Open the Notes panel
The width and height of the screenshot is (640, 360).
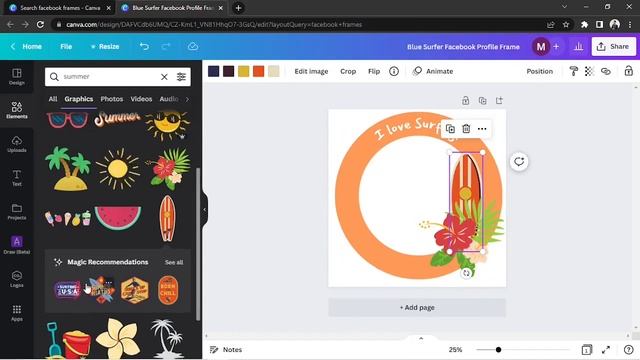tap(226, 350)
